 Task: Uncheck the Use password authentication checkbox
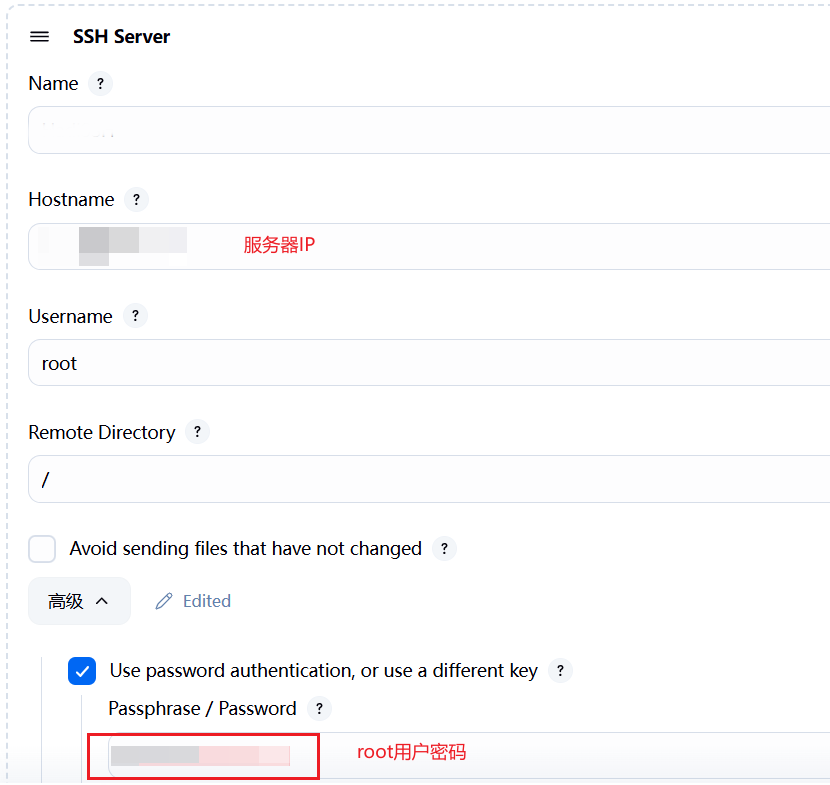[82, 671]
